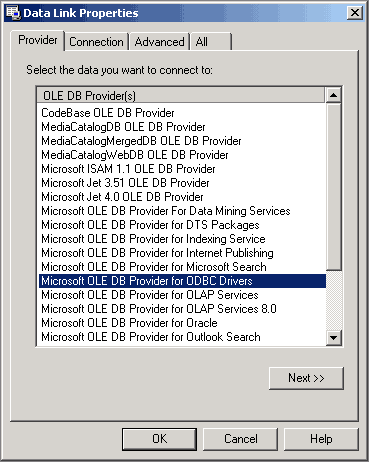Select the Provider for OLAP Services row without 8.0
This screenshot has width=369, height=462.
pos(182,295)
